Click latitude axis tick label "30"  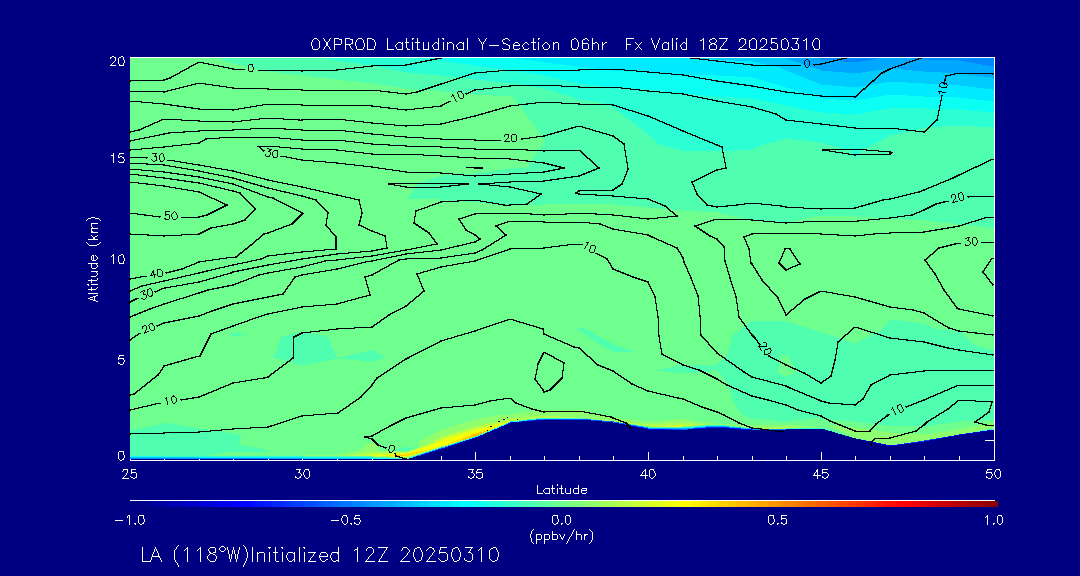pyautogui.click(x=302, y=474)
